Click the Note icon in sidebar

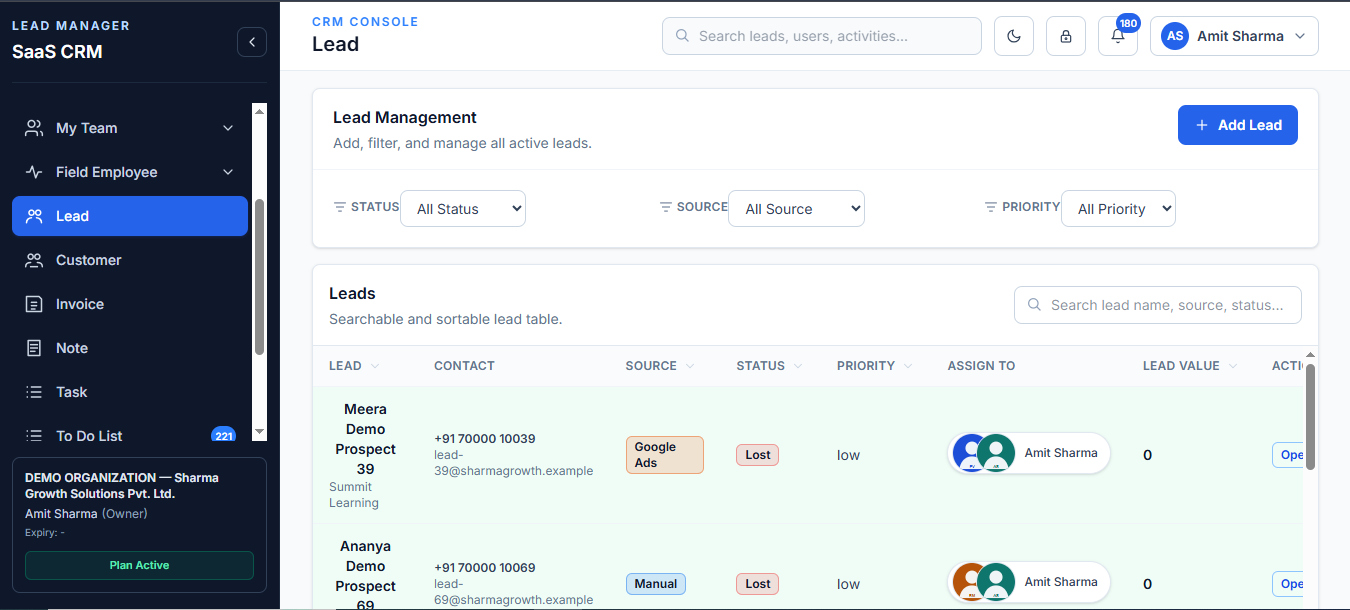tap(34, 348)
